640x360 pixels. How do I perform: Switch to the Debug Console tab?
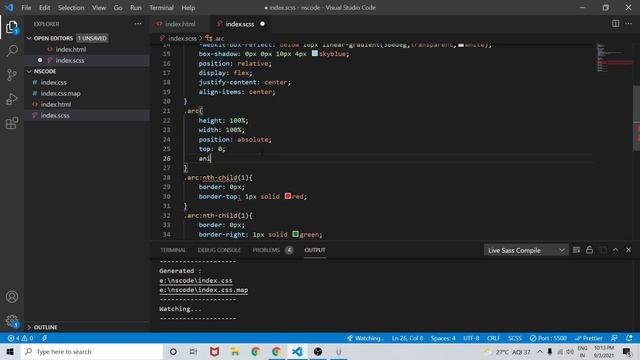click(x=219, y=250)
